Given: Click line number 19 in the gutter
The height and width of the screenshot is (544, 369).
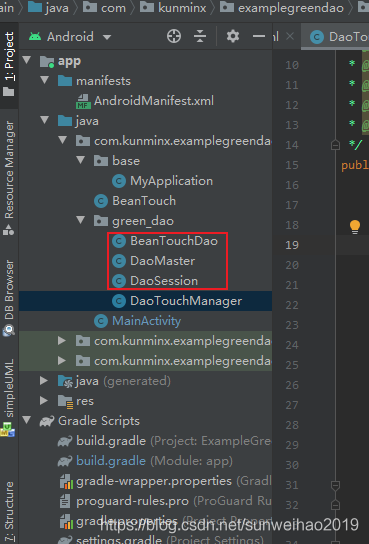Looking at the screenshot, I should point(292,245).
